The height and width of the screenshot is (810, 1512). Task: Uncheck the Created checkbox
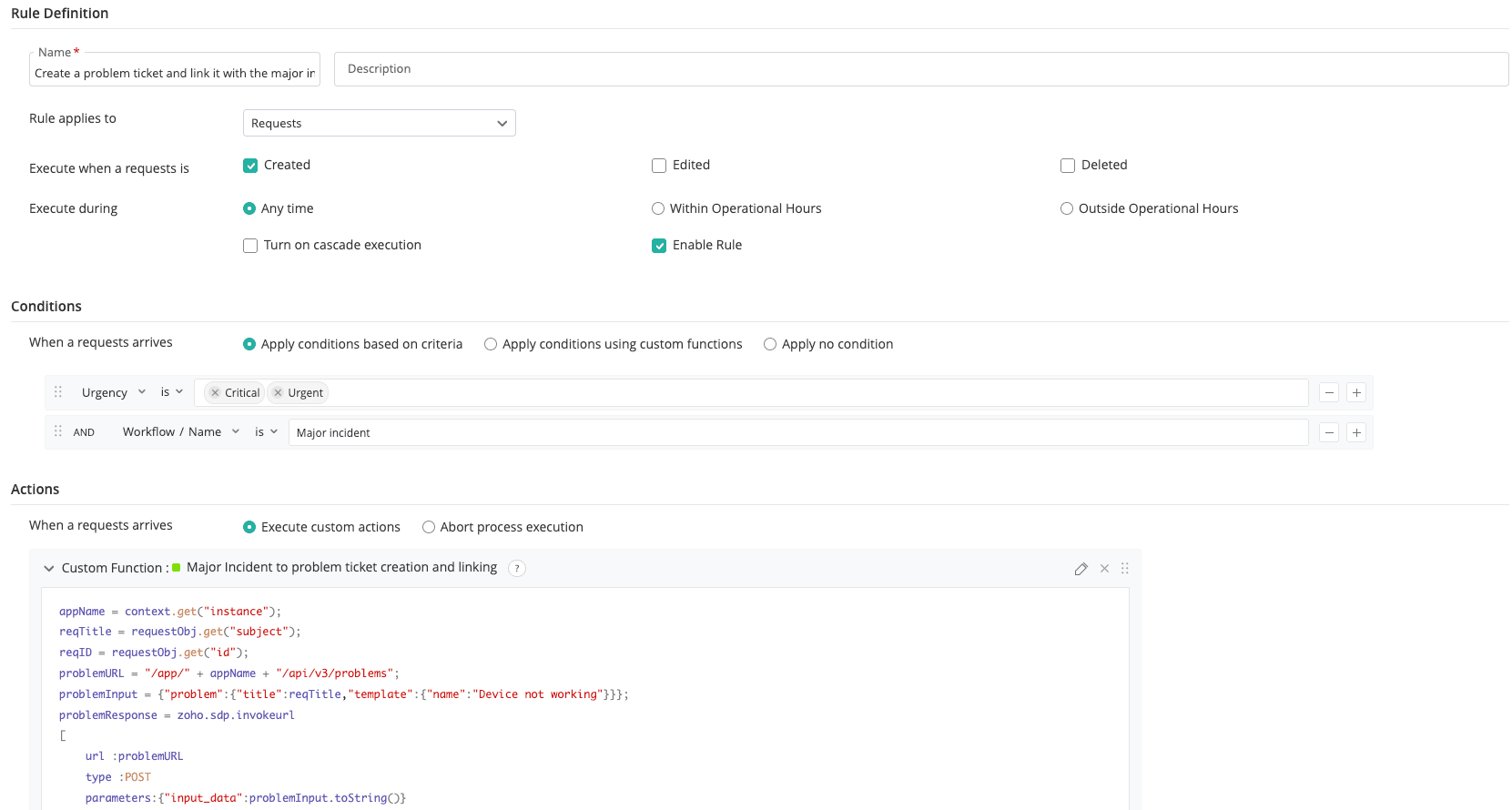click(x=250, y=166)
